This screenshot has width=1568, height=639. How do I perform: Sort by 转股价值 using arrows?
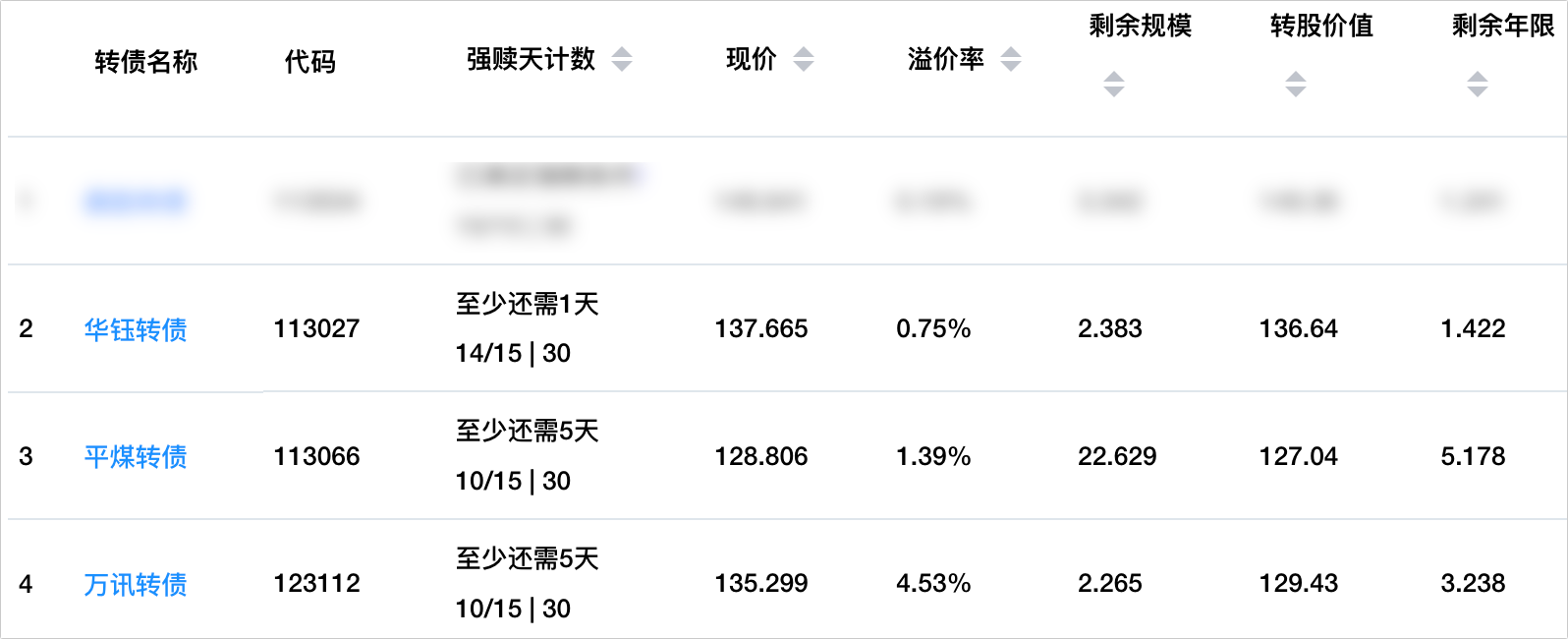tap(1296, 85)
